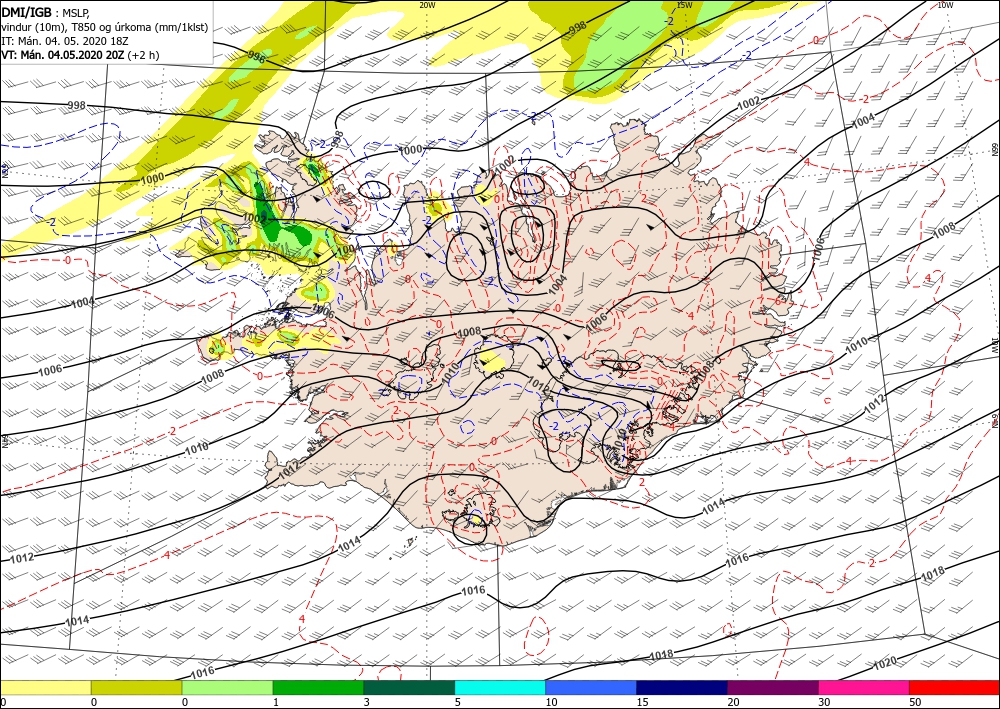The width and height of the screenshot is (1000, 709).
Task: Click the '10W' longitude label at top
Action: point(946,5)
